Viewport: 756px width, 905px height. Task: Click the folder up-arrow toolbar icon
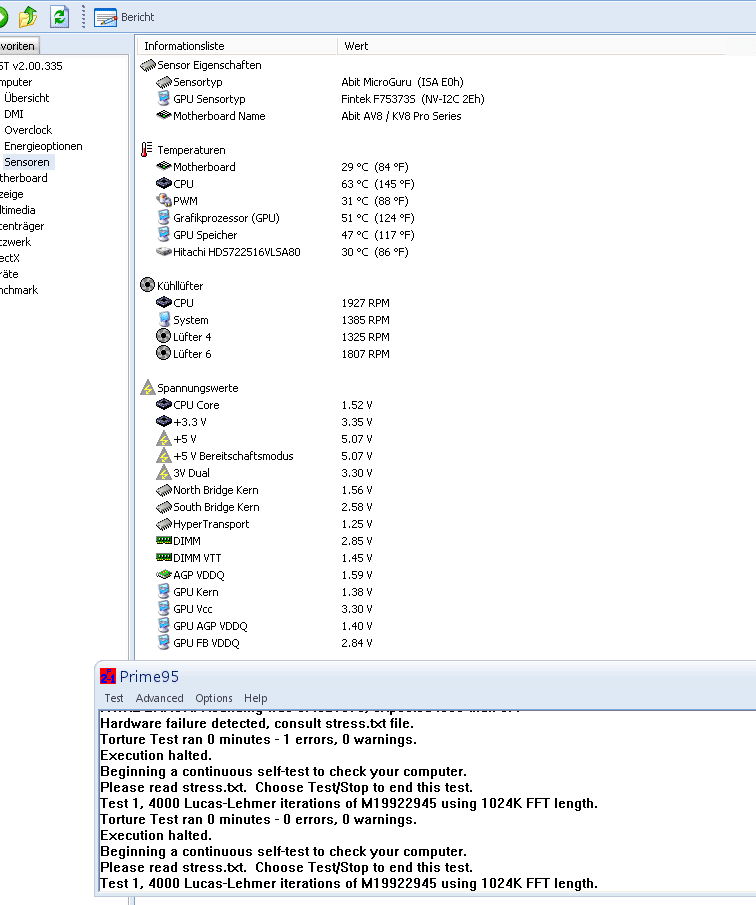(28, 16)
